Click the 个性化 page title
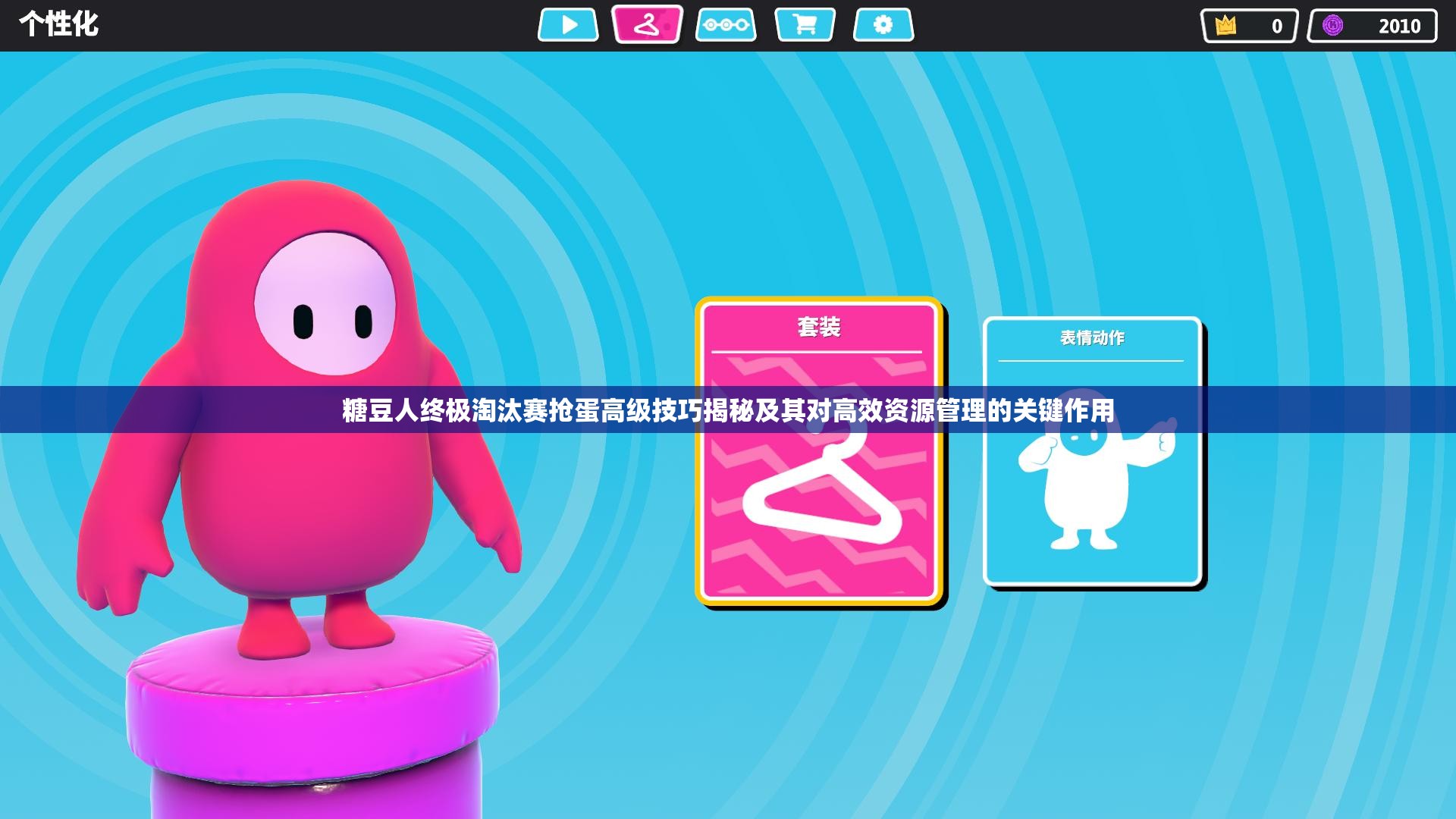1456x819 pixels. pyautogui.click(x=59, y=24)
